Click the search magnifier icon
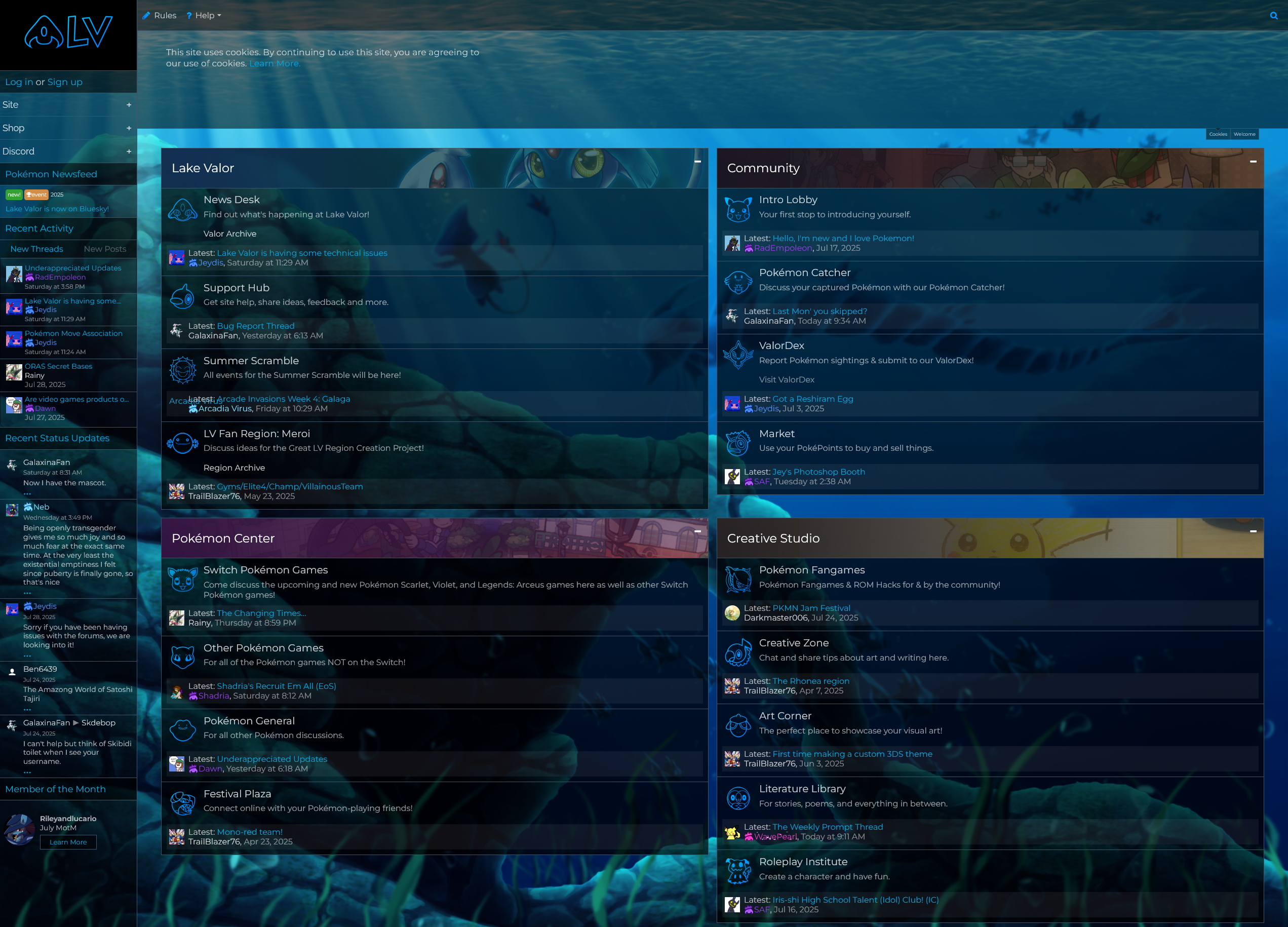This screenshot has height=927, width=1288. (x=1274, y=15)
